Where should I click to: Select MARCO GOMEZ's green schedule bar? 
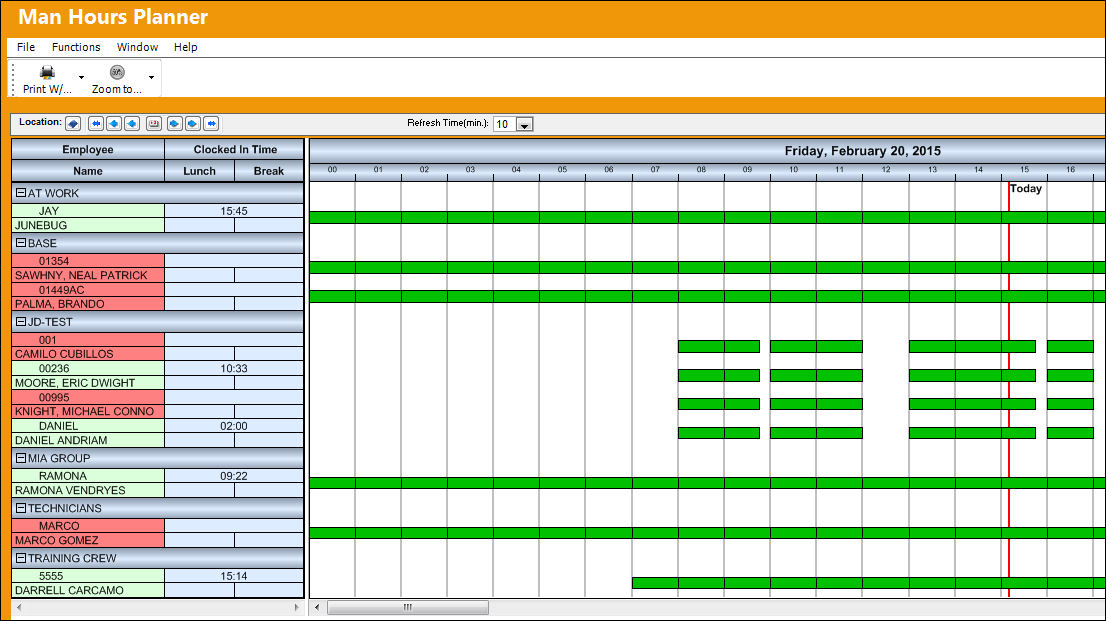coord(707,533)
